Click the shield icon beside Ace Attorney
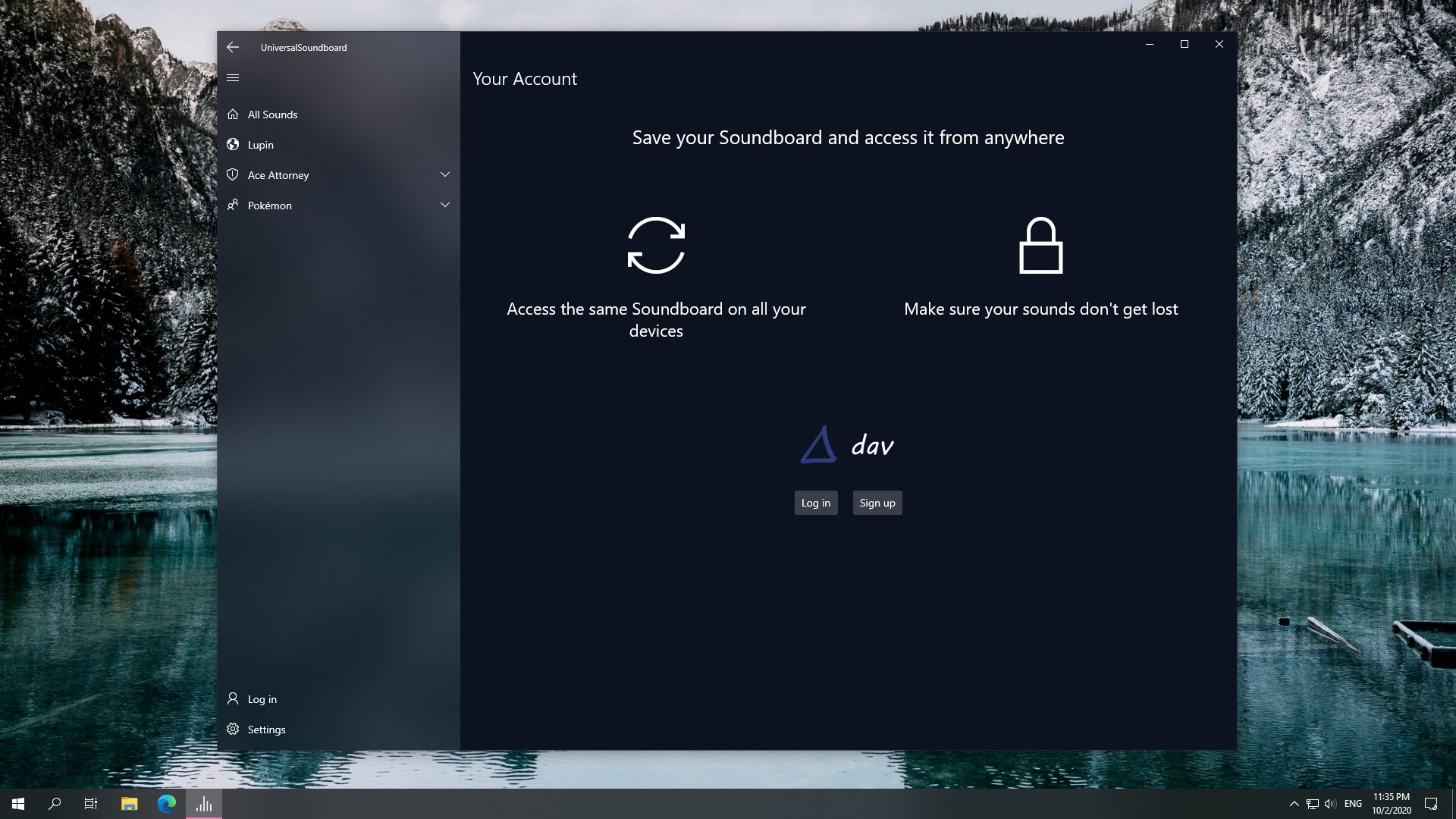Viewport: 1456px width, 819px height. click(233, 175)
